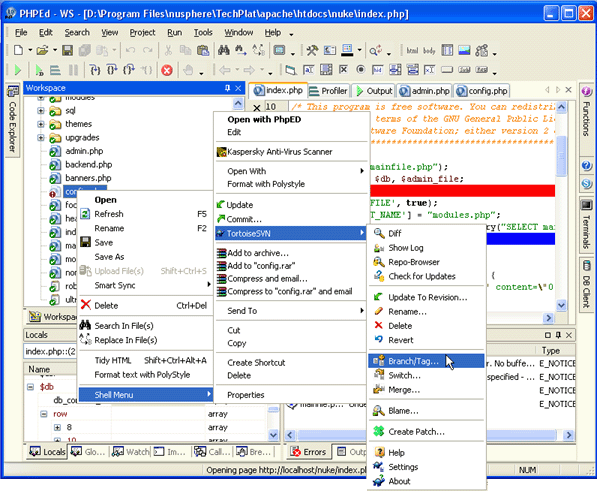Toggle the Pause debug toolbar button
600x491 pixels.
tap(73, 70)
